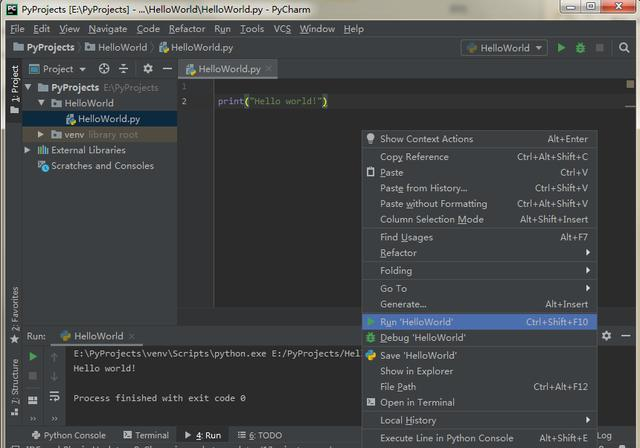This screenshot has width=640, height=448.
Task: Open the VCS menu
Action: pos(282,29)
